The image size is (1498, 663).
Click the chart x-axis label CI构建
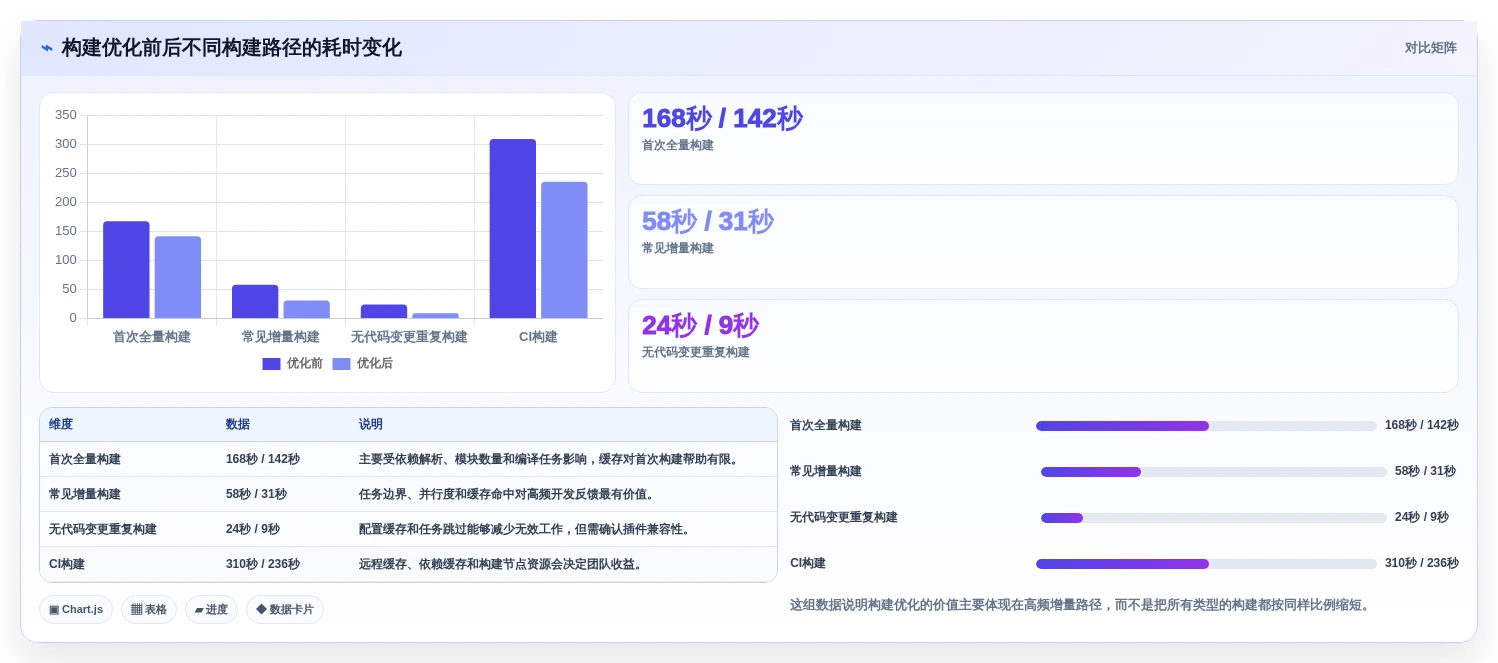[538, 337]
